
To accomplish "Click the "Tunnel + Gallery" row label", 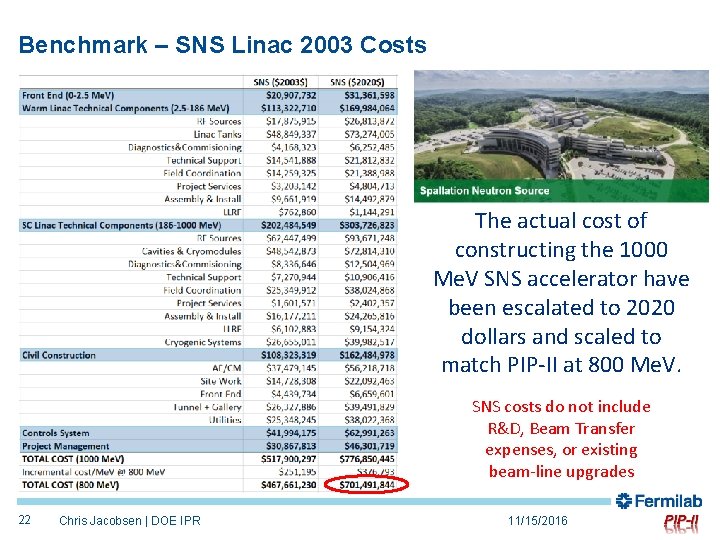I will [207, 407].
